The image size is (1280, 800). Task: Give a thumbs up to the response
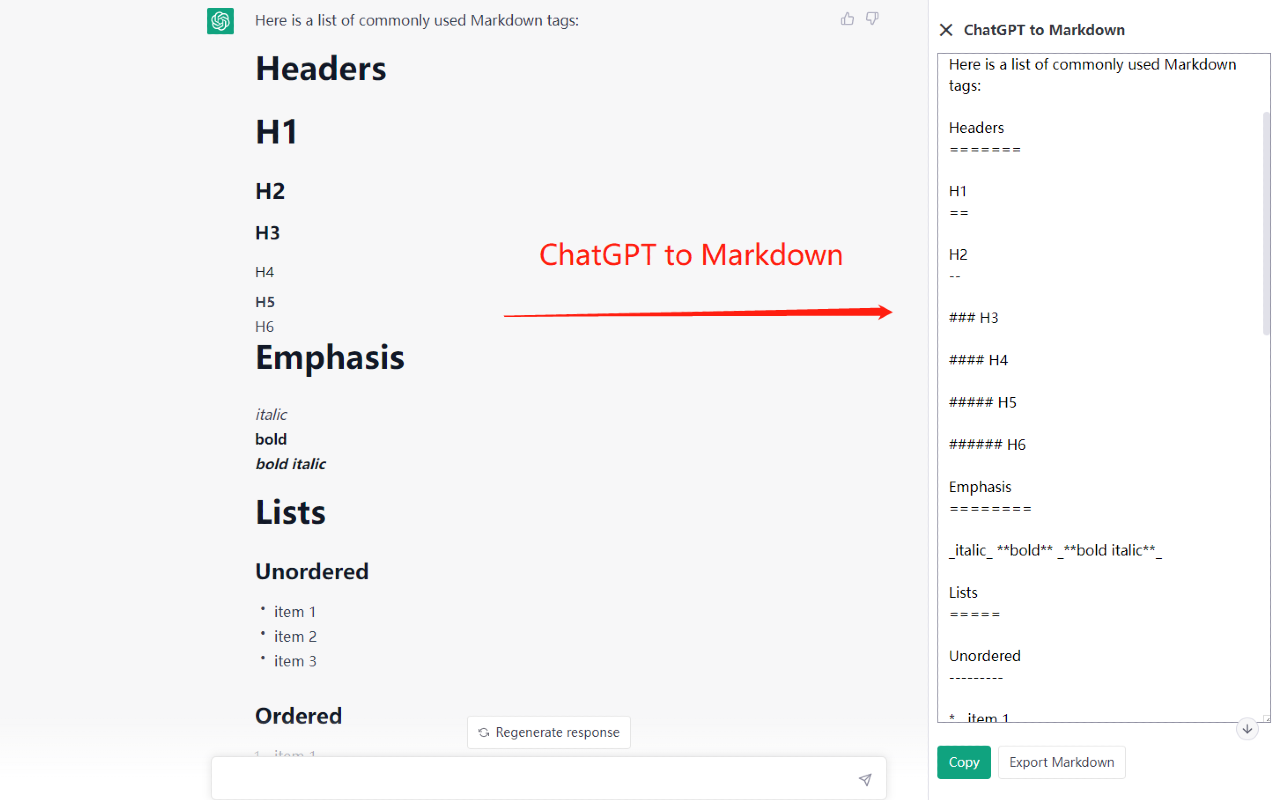click(x=847, y=18)
